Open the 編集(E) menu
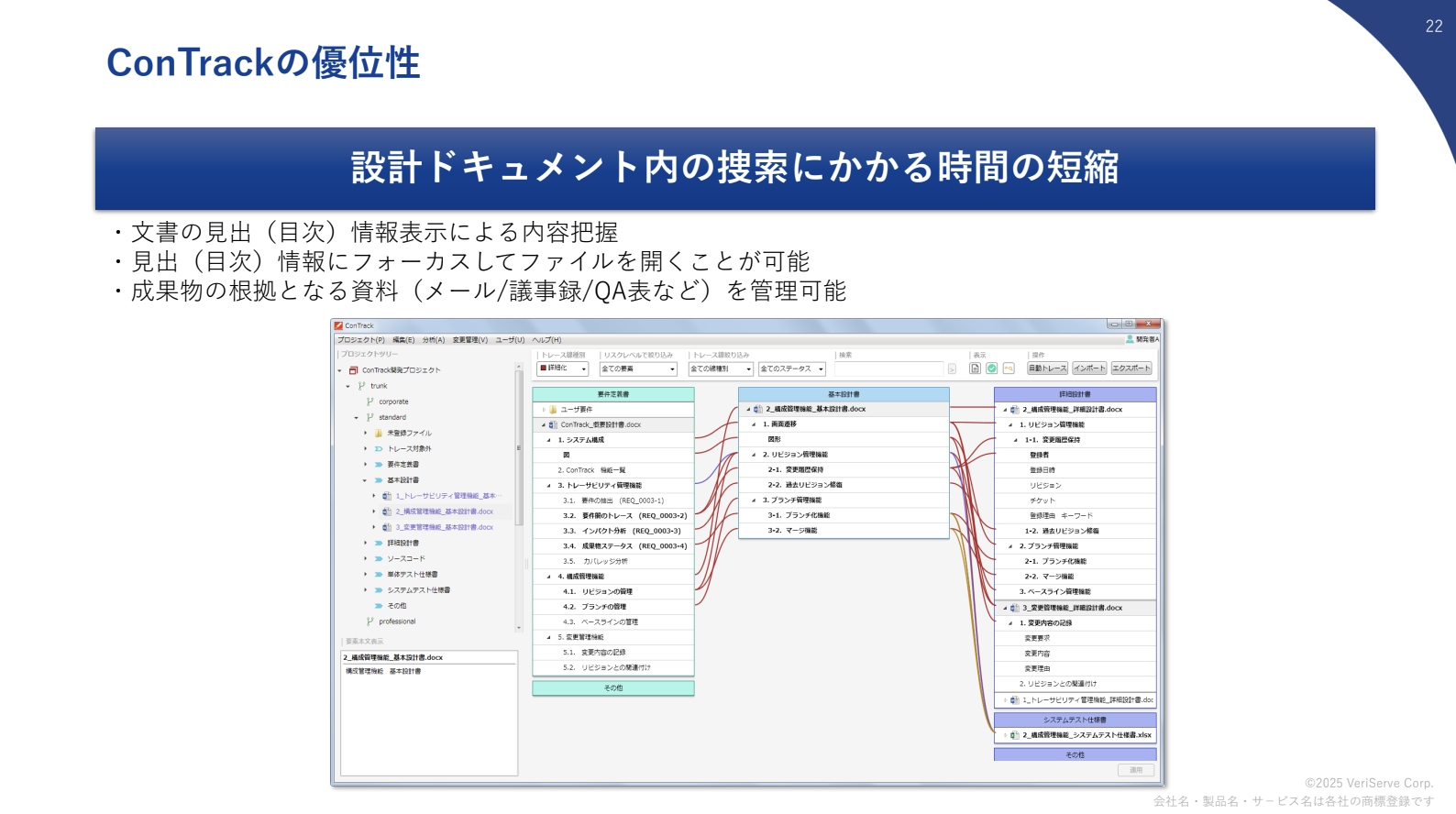This screenshot has height=814, width=1456. [x=403, y=340]
